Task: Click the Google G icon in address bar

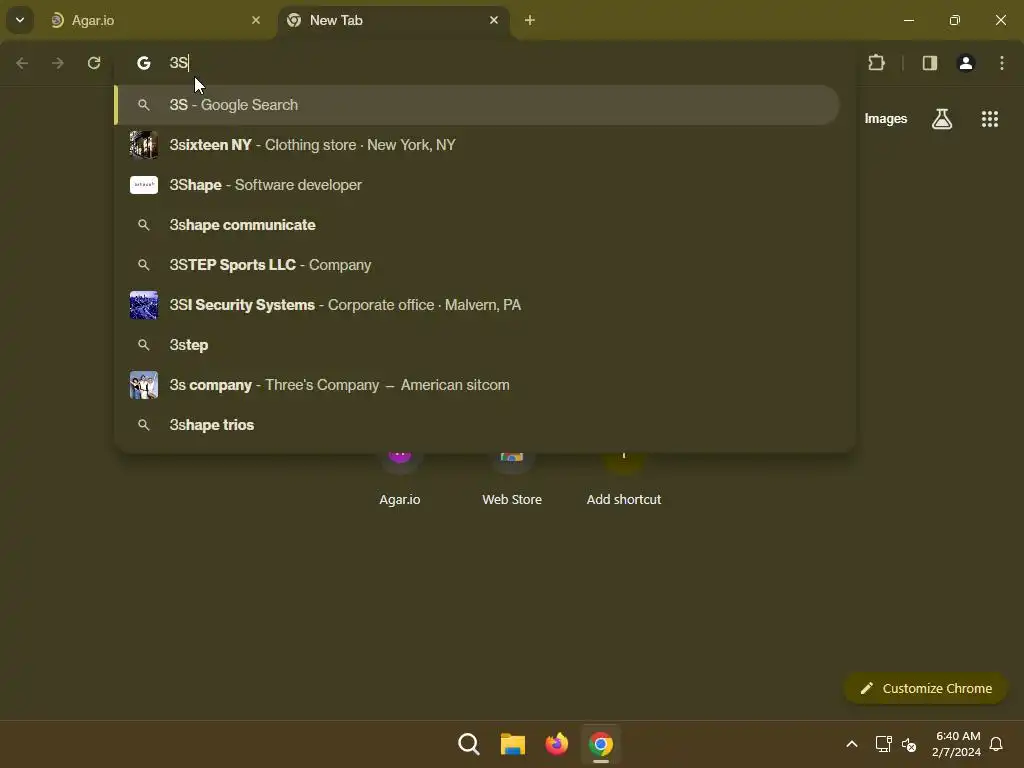Action: click(x=144, y=63)
